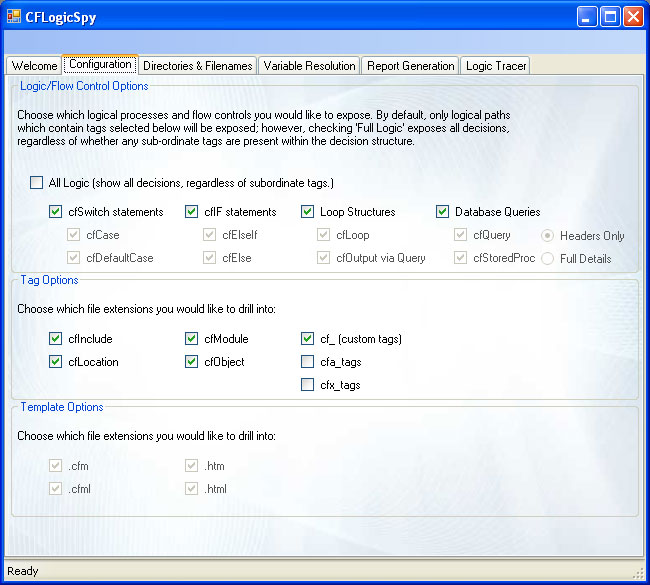Choose the Full Details radio option
650x585 pixels.
click(x=548, y=259)
